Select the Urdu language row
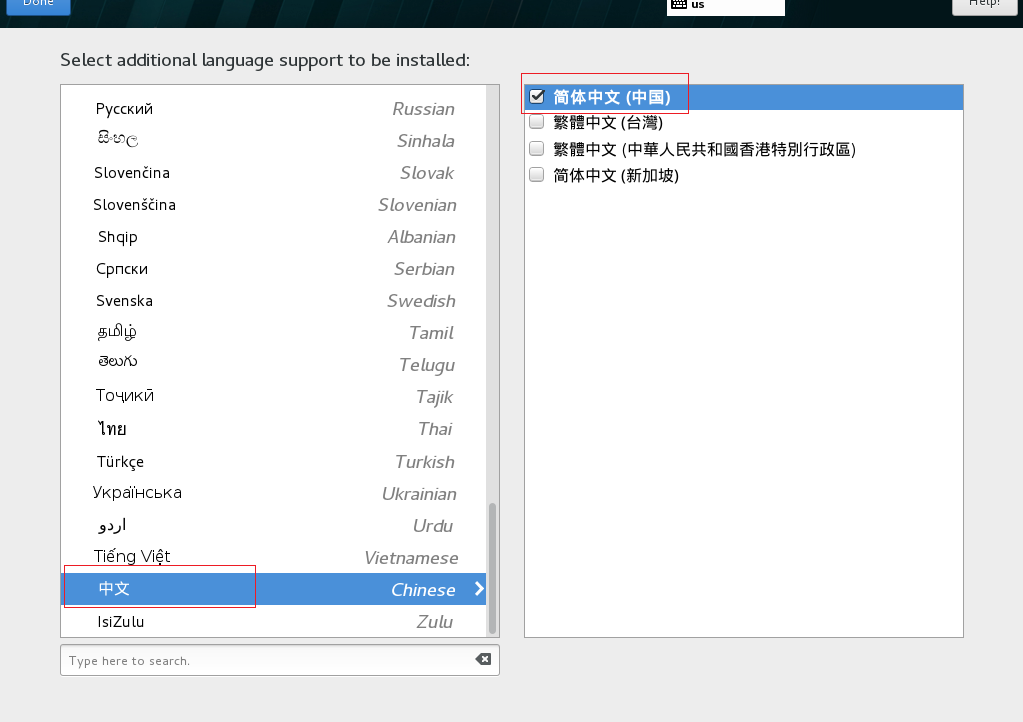Screen dimensions: 1023x722 274,525
